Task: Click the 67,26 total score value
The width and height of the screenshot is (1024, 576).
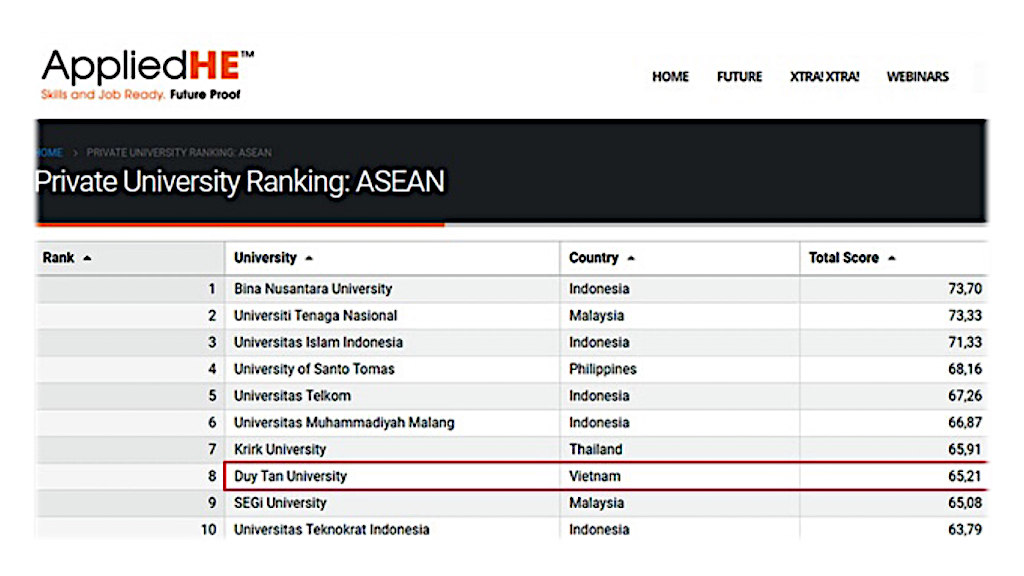Action: [965, 396]
